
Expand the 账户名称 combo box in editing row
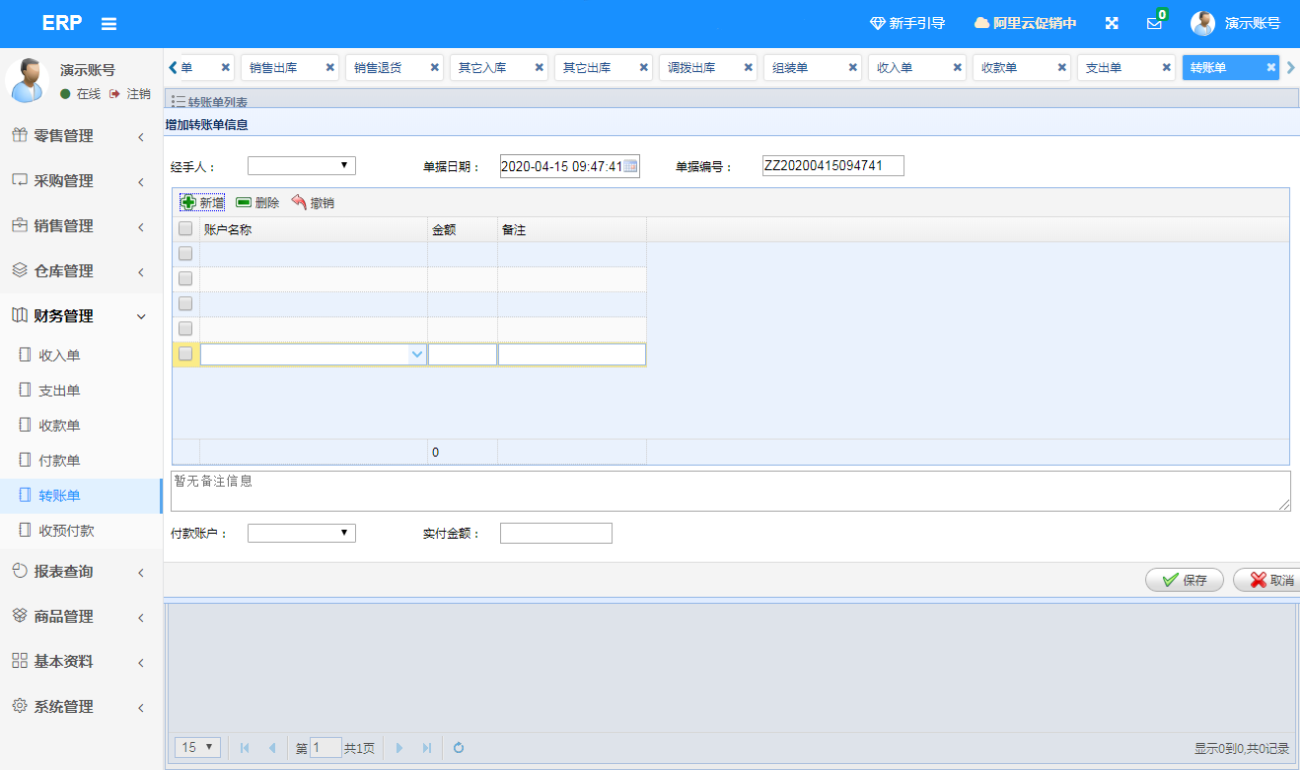[417, 354]
